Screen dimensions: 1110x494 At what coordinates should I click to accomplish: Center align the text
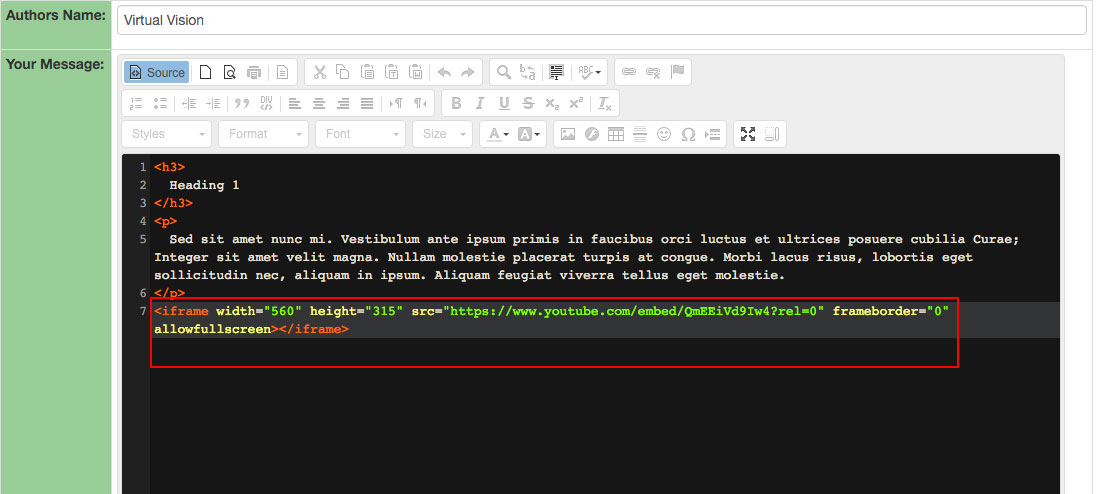point(319,103)
